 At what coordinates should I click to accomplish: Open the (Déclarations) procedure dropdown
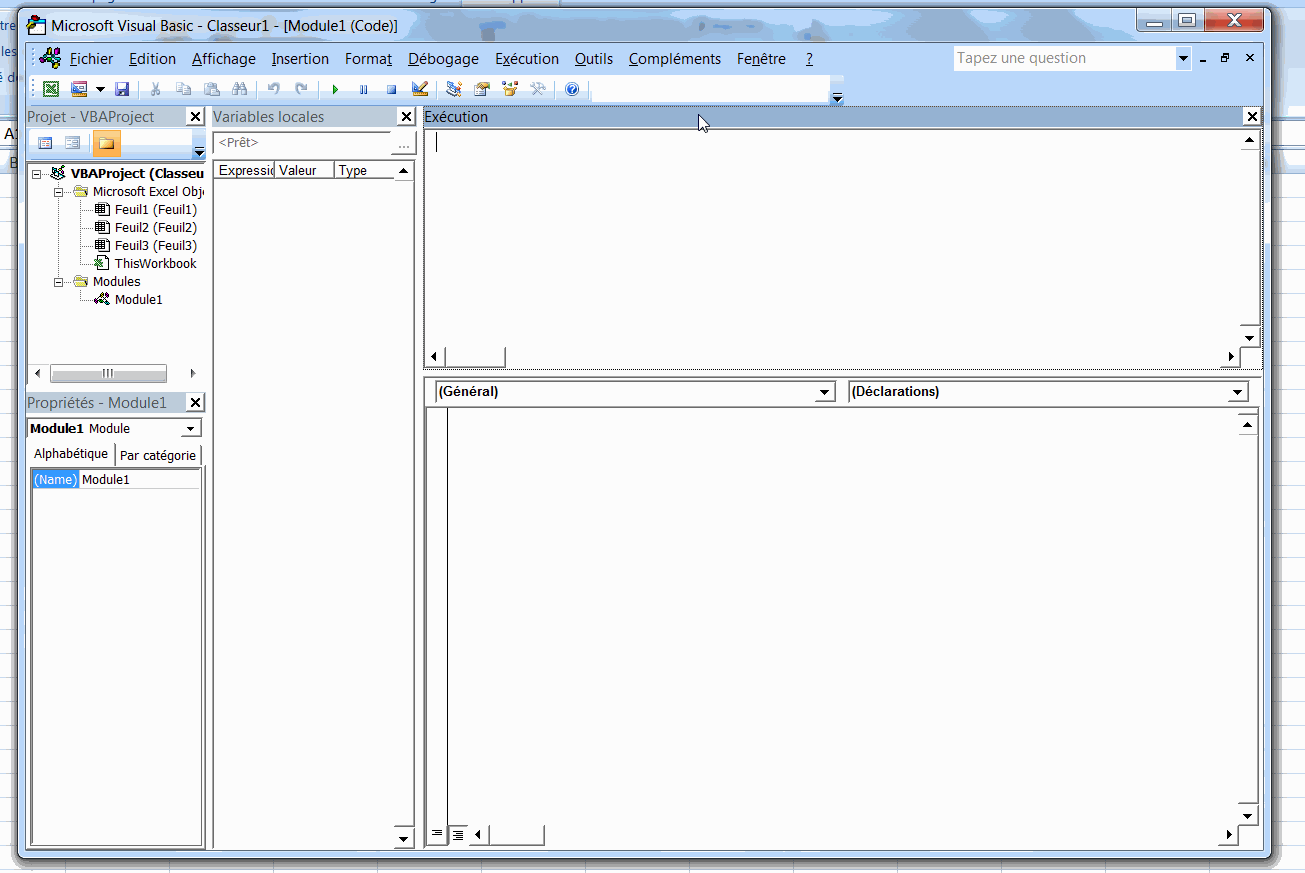click(x=1238, y=392)
